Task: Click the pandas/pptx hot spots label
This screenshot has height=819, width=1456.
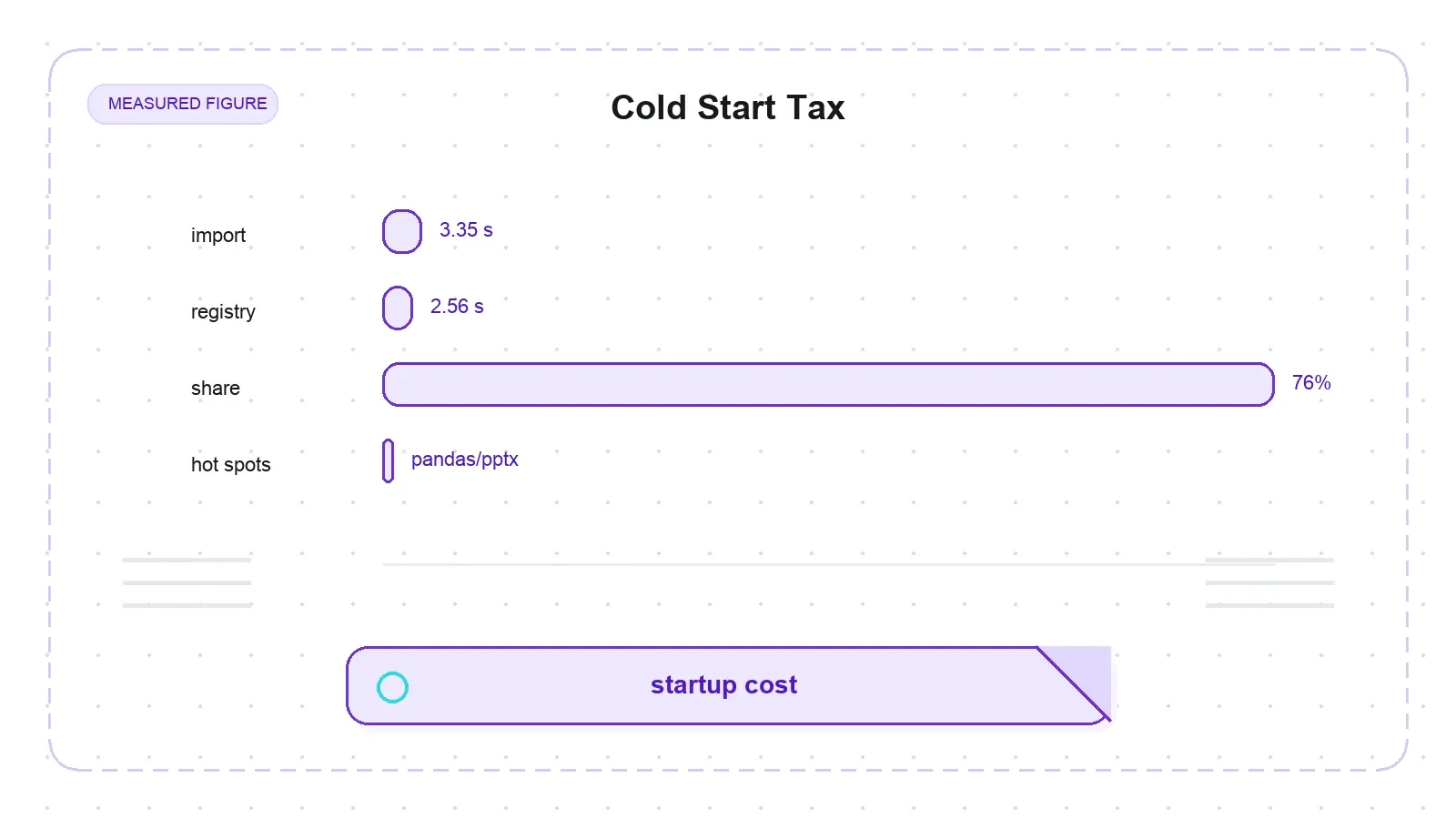Action: click(x=464, y=460)
